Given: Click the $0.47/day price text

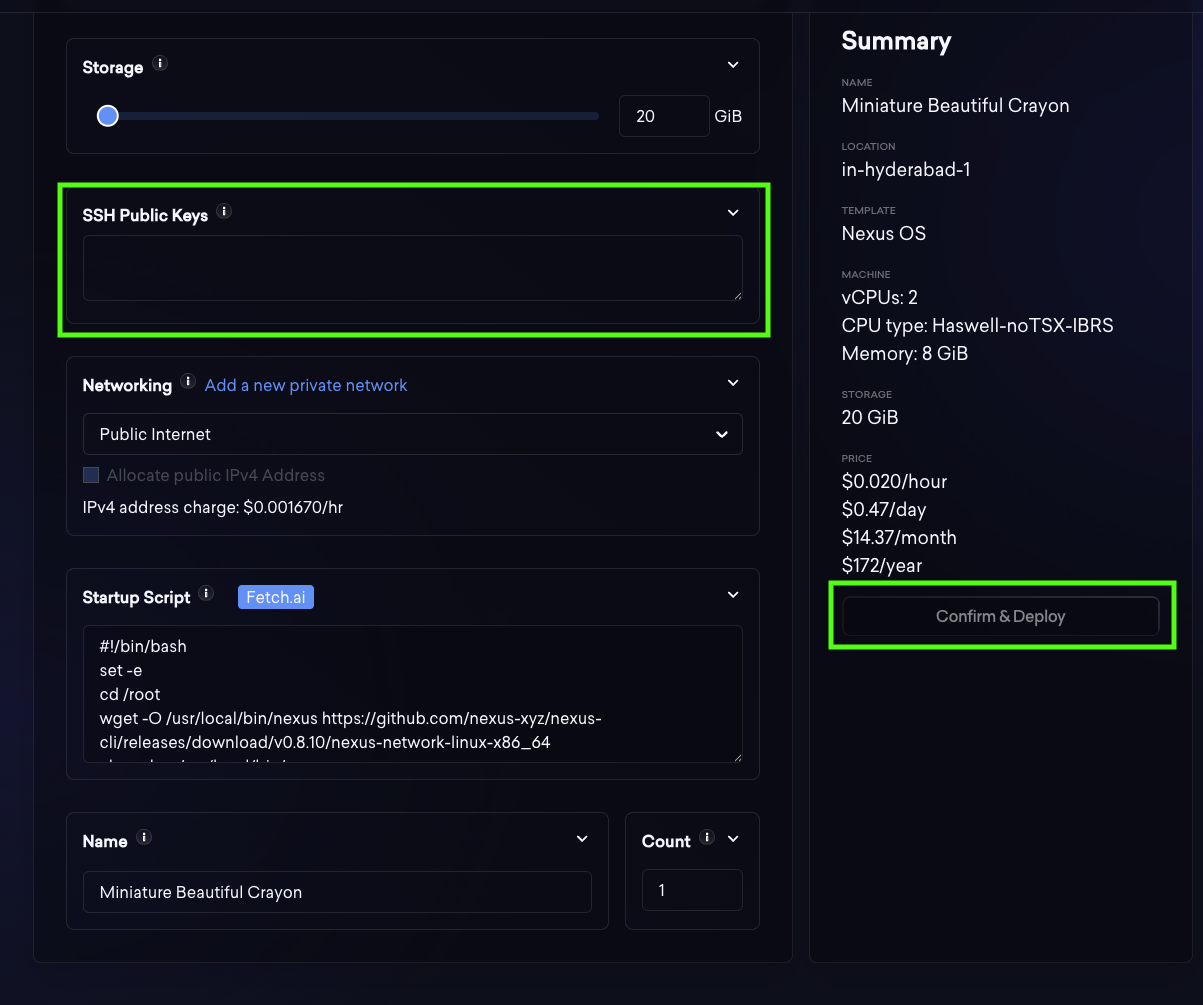Looking at the screenshot, I should [886, 509].
